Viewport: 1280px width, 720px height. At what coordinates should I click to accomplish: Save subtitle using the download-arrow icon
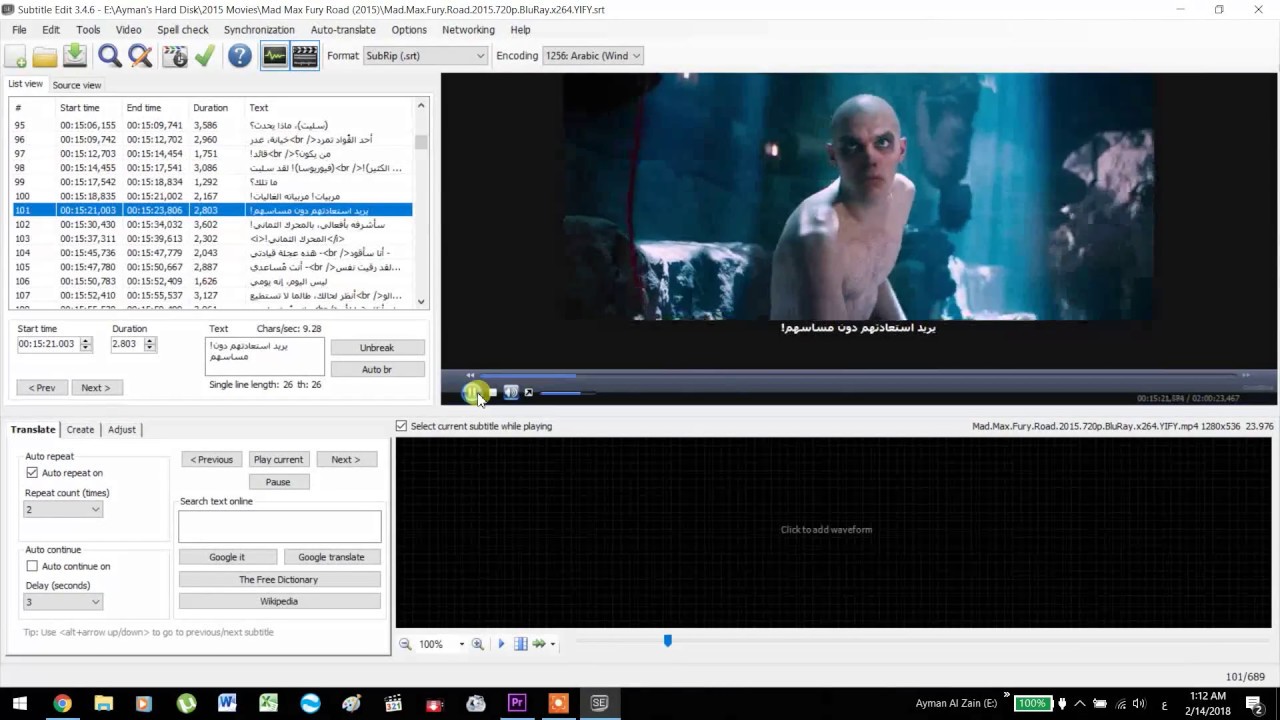pos(75,56)
